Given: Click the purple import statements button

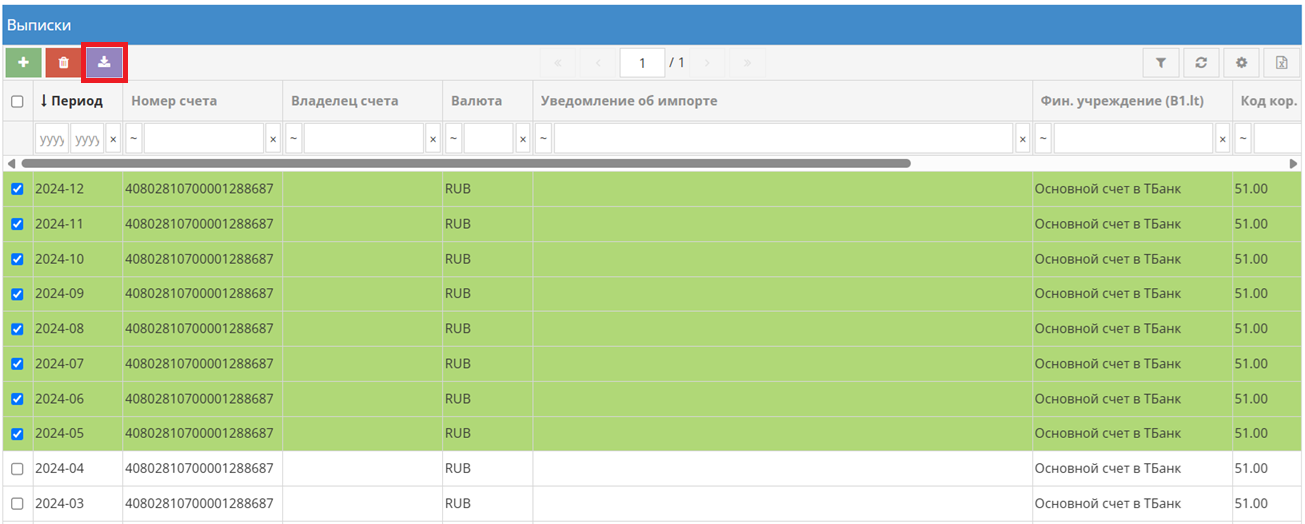Looking at the screenshot, I should 104,62.
